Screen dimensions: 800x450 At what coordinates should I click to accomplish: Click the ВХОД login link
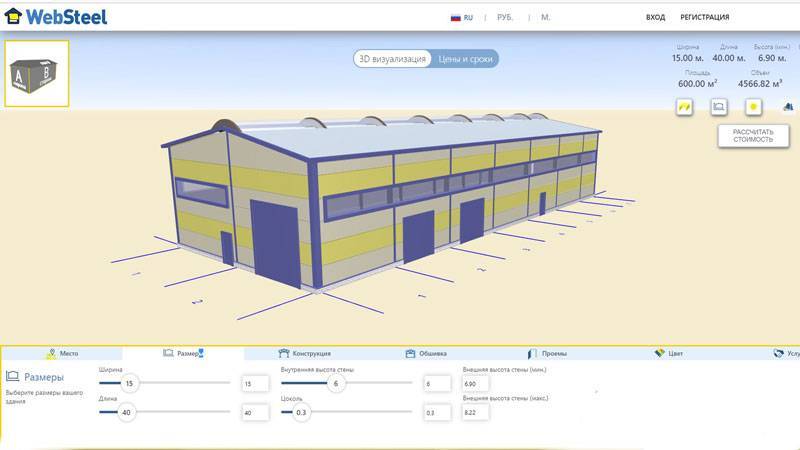click(655, 17)
